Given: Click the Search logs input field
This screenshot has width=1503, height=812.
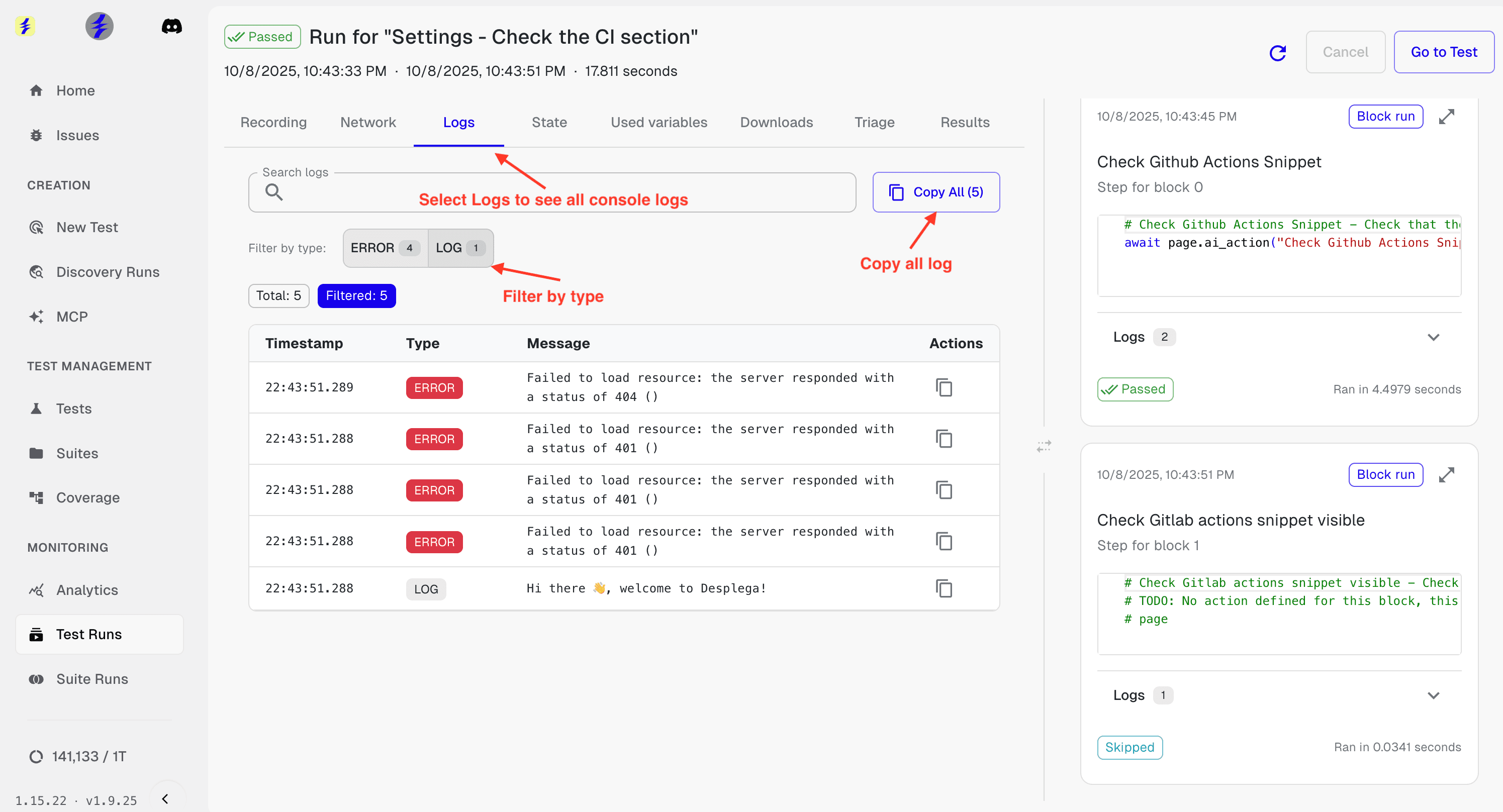Looking at the screenshot, I should [551, 192].
